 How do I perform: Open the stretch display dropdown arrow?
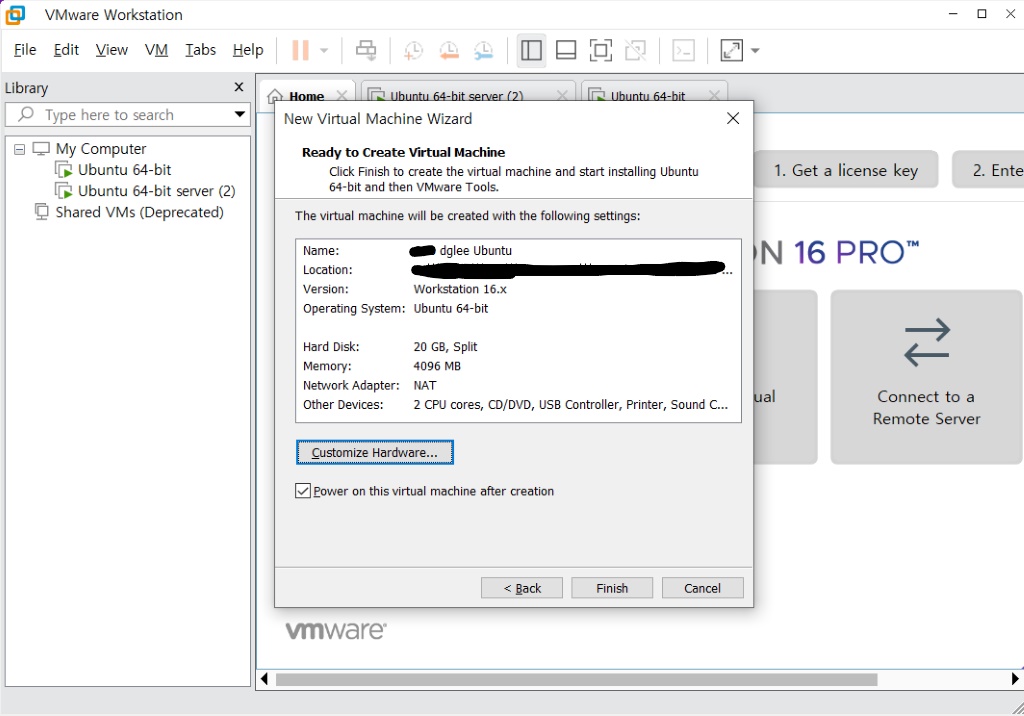tap(755, 50)
